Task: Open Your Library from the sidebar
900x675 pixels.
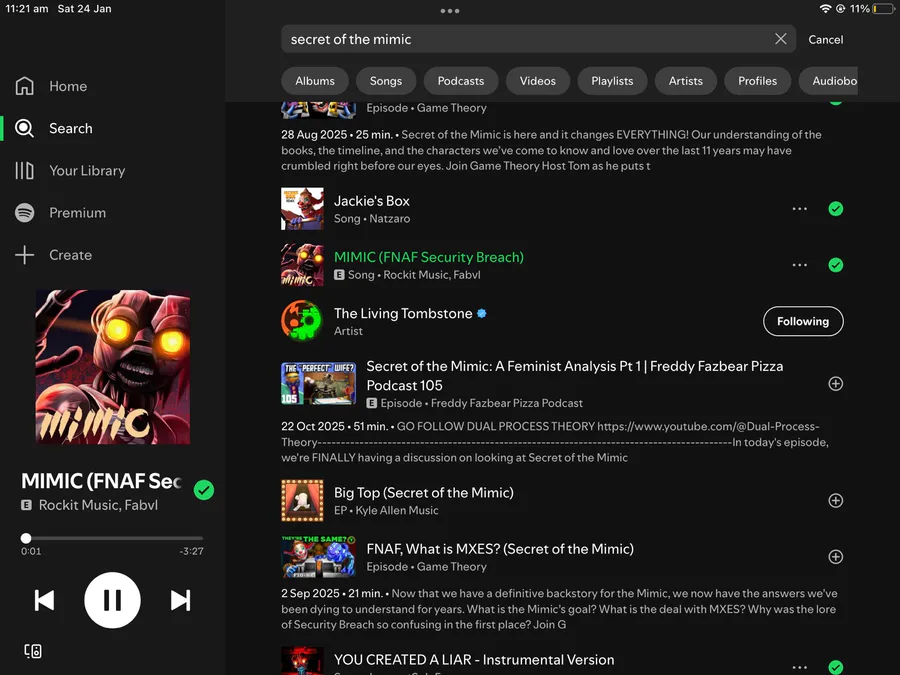Action: (x=70, y=170)
